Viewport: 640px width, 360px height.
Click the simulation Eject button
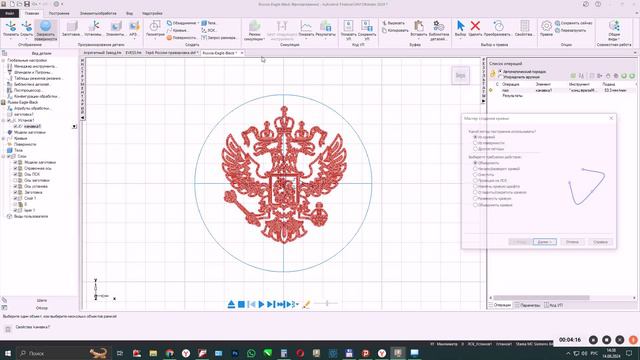click(231, 304)
